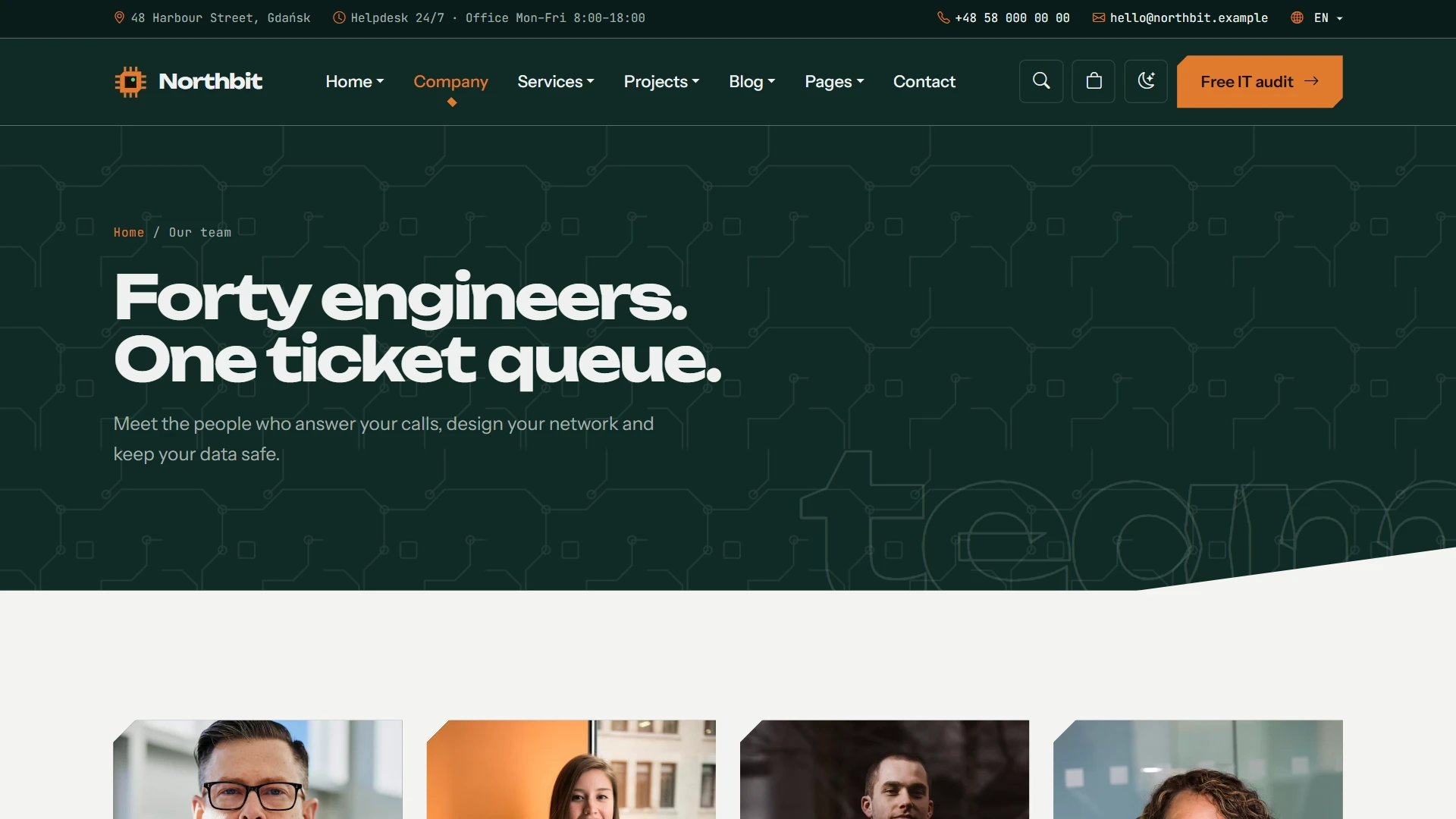Click the location pin icon by Harbour Street
Image resolution: width=1456 pixels, height=819 pixels.
coord(119,17)
